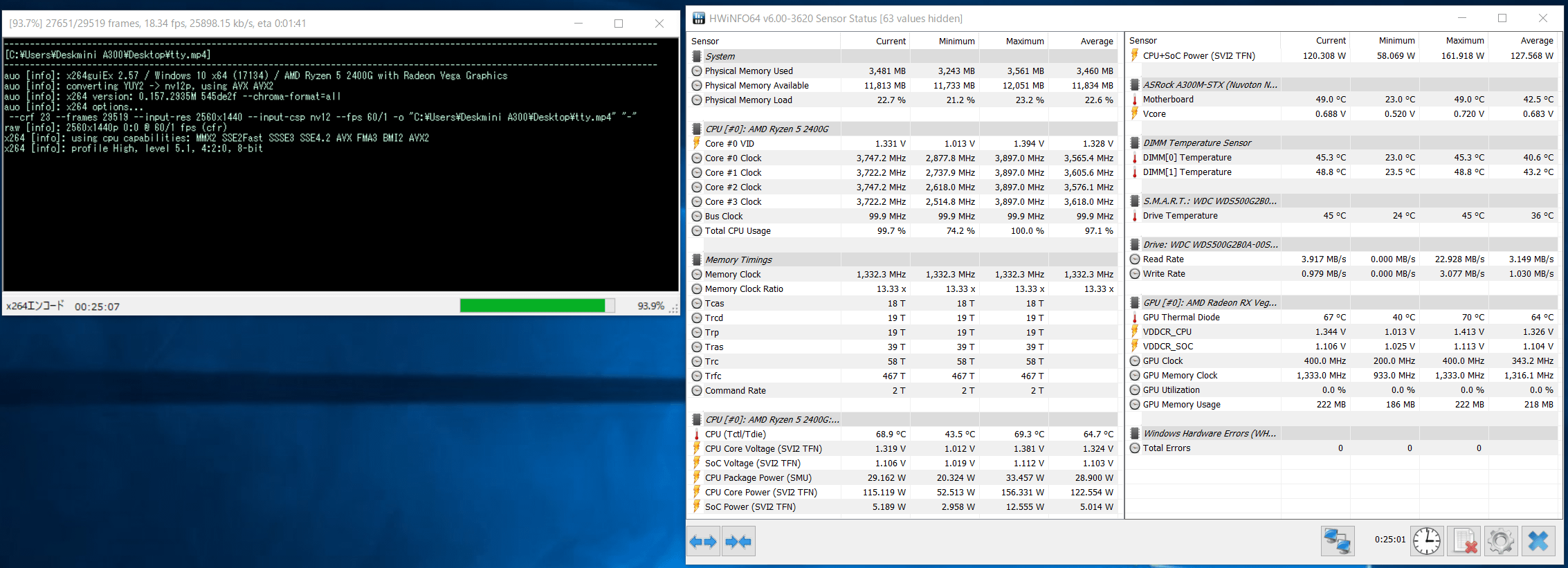Click the x264 encode window title bar text
Image resolution: width=1568 pixels, height=568 pixels.
158,23
